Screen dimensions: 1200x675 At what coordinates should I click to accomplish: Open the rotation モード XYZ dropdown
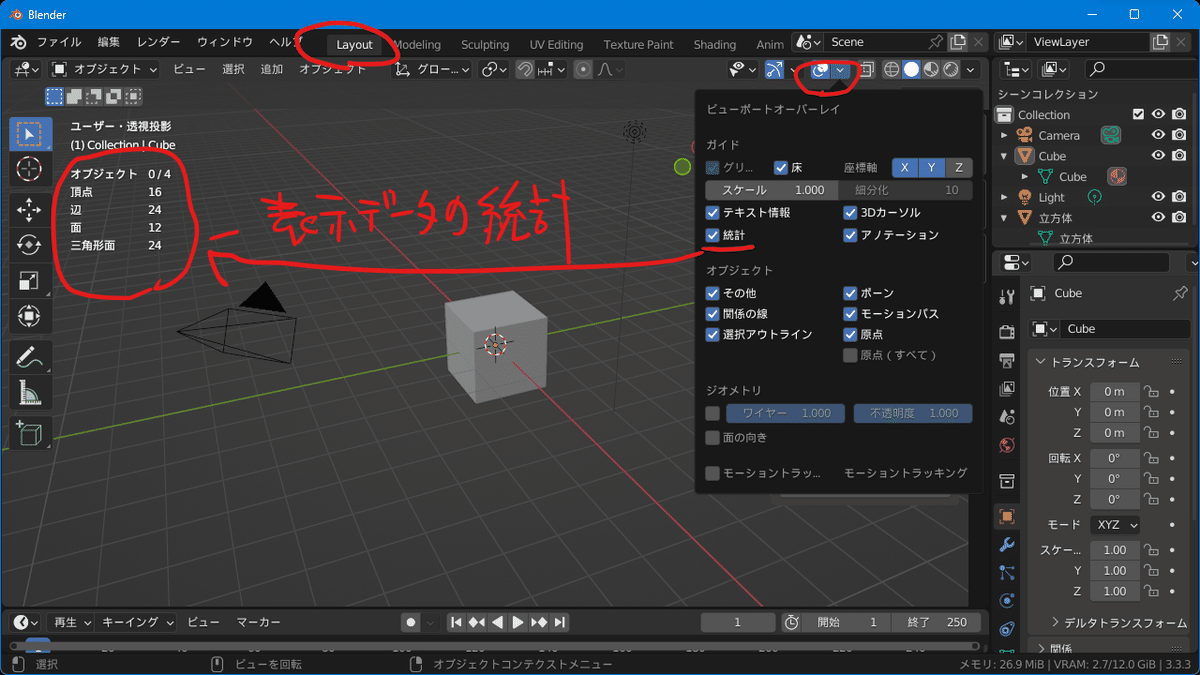(x=1115, y=524)
